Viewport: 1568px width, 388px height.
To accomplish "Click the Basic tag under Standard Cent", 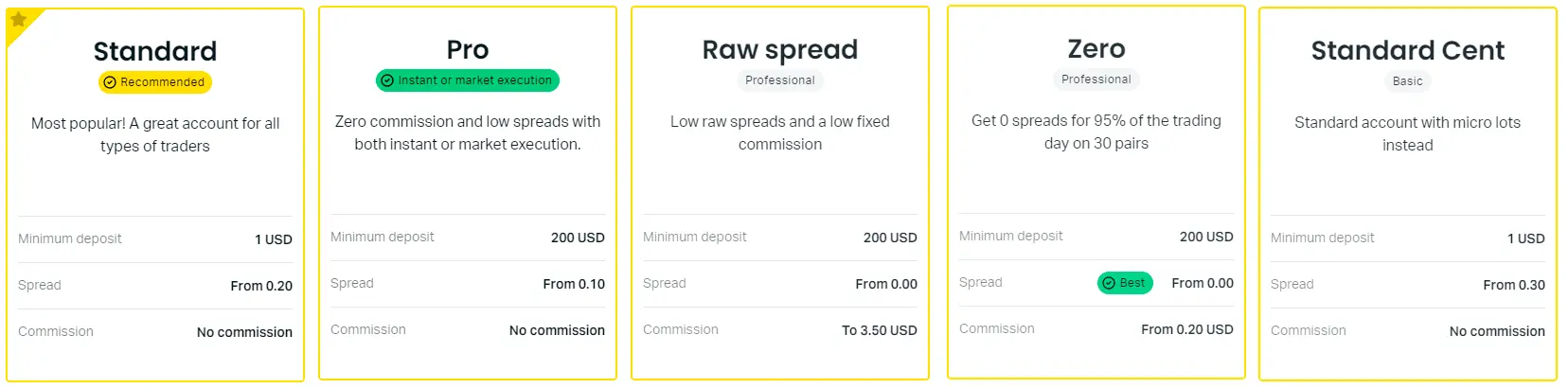I will pos(1407,81).
